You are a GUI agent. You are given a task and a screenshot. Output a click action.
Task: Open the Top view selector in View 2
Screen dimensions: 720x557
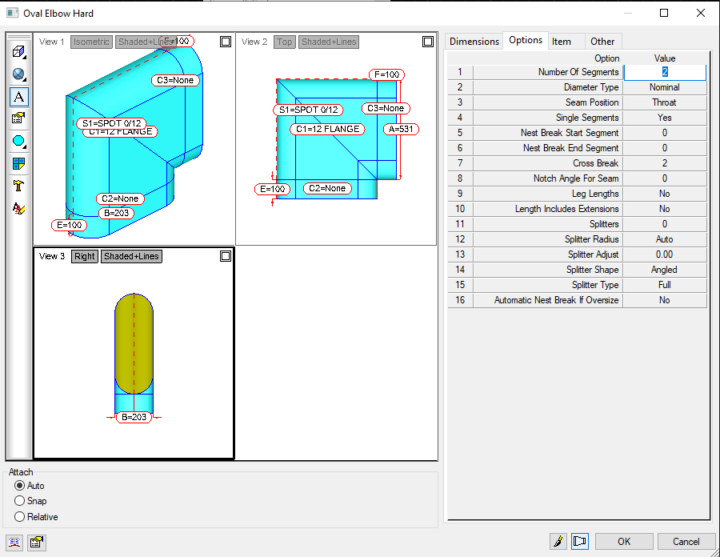pos(284,42)
